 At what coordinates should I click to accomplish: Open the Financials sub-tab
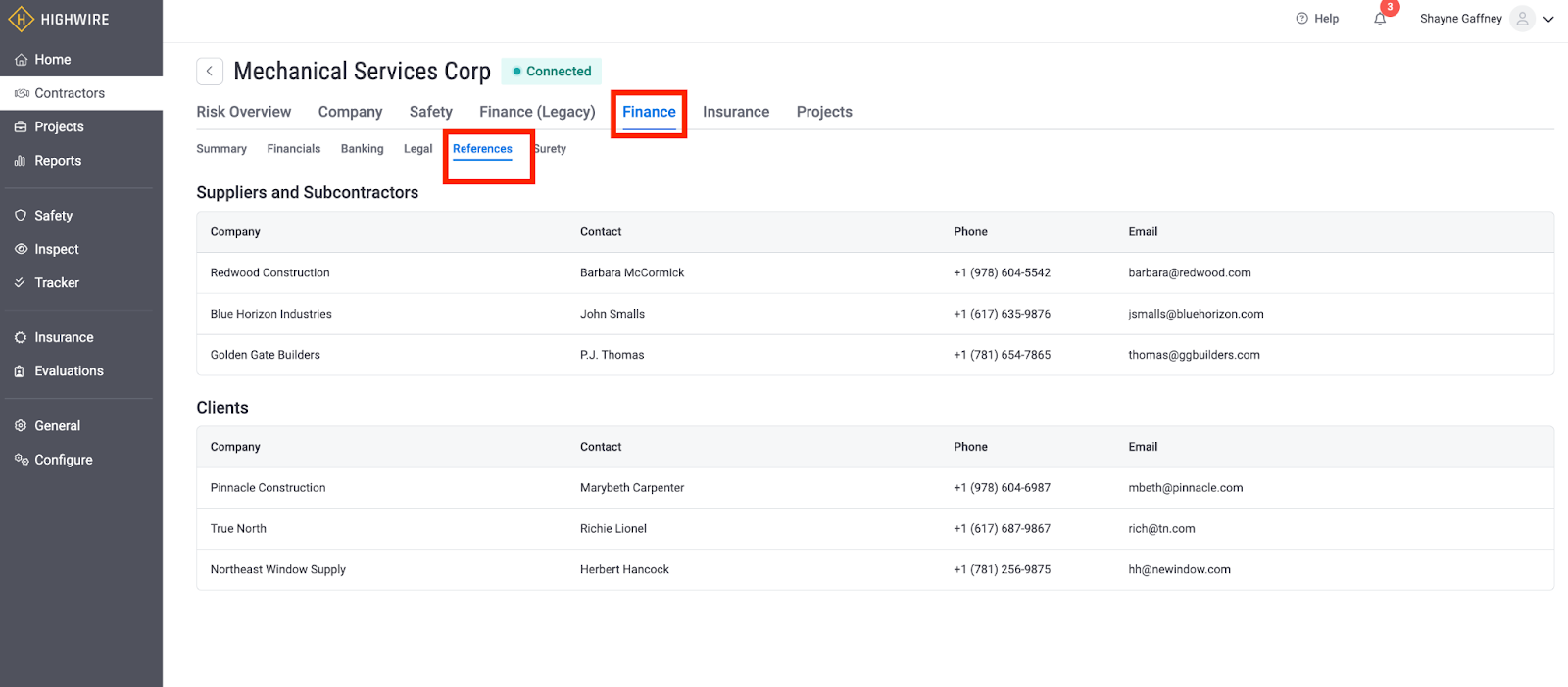click(293, 149)
